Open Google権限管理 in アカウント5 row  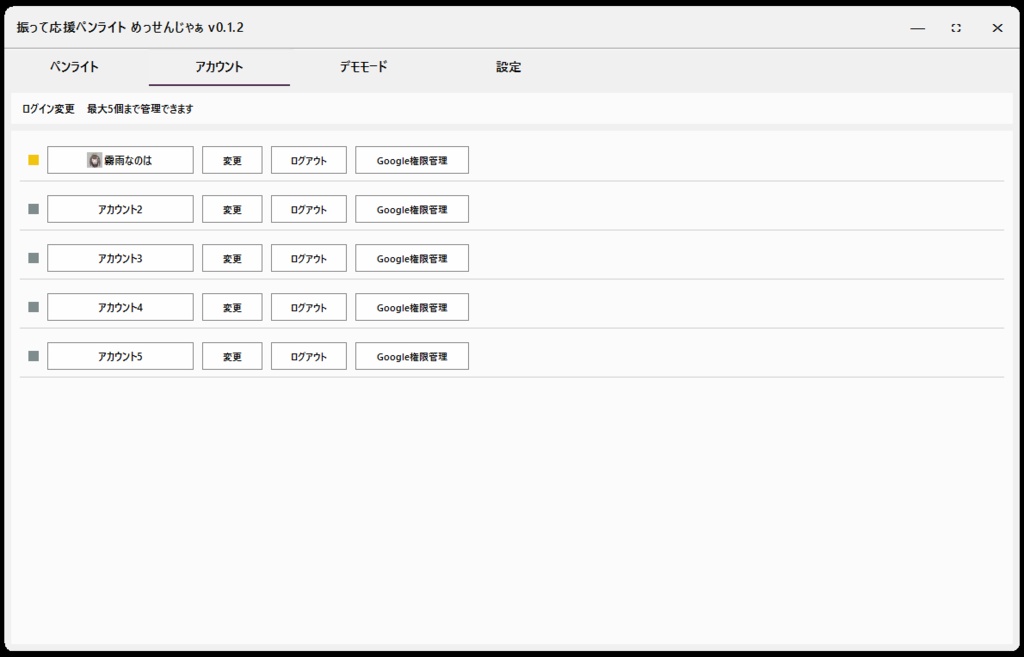pos(412,356)
